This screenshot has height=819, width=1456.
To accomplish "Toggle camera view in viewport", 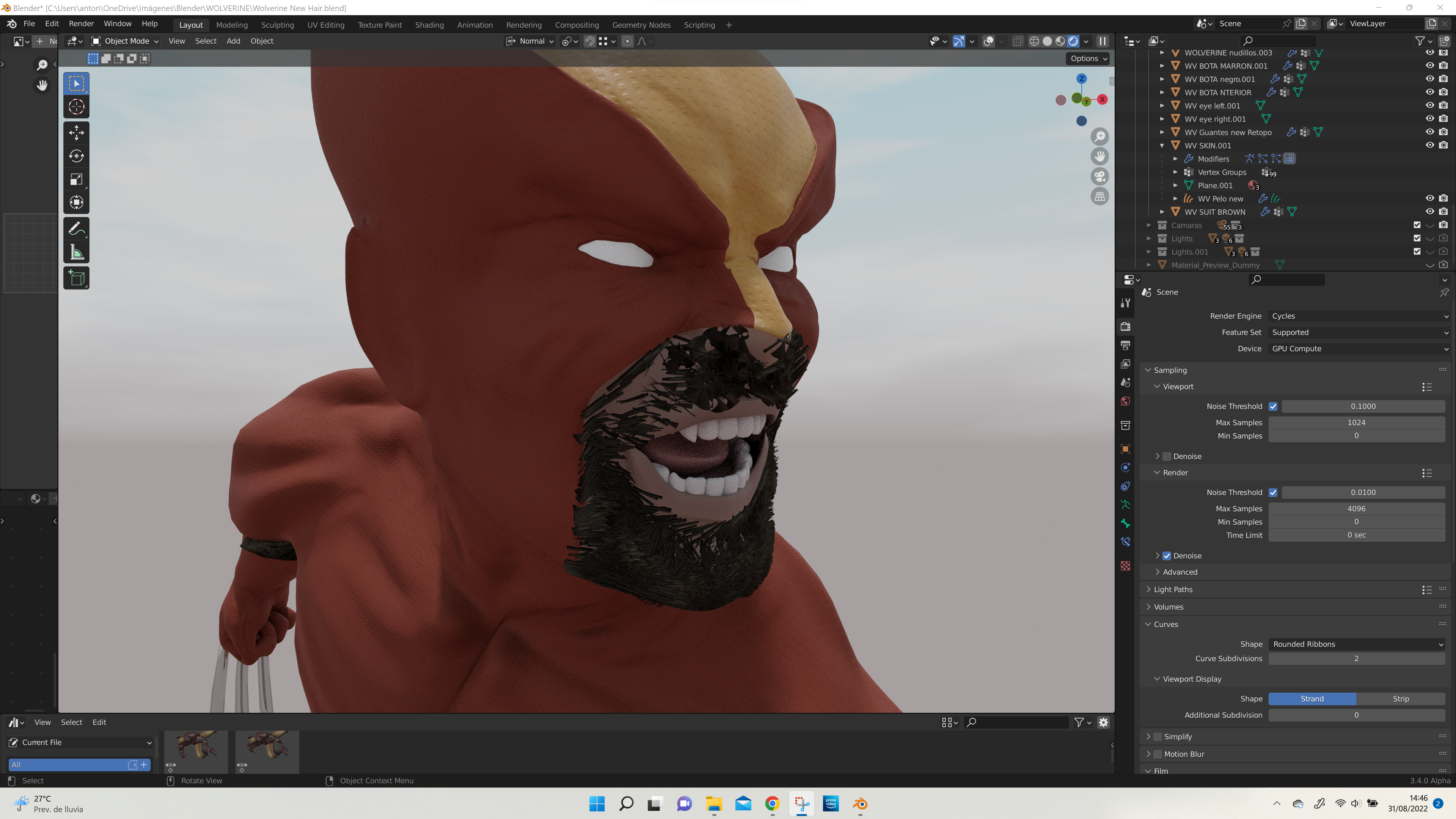I will point(1099,177).
